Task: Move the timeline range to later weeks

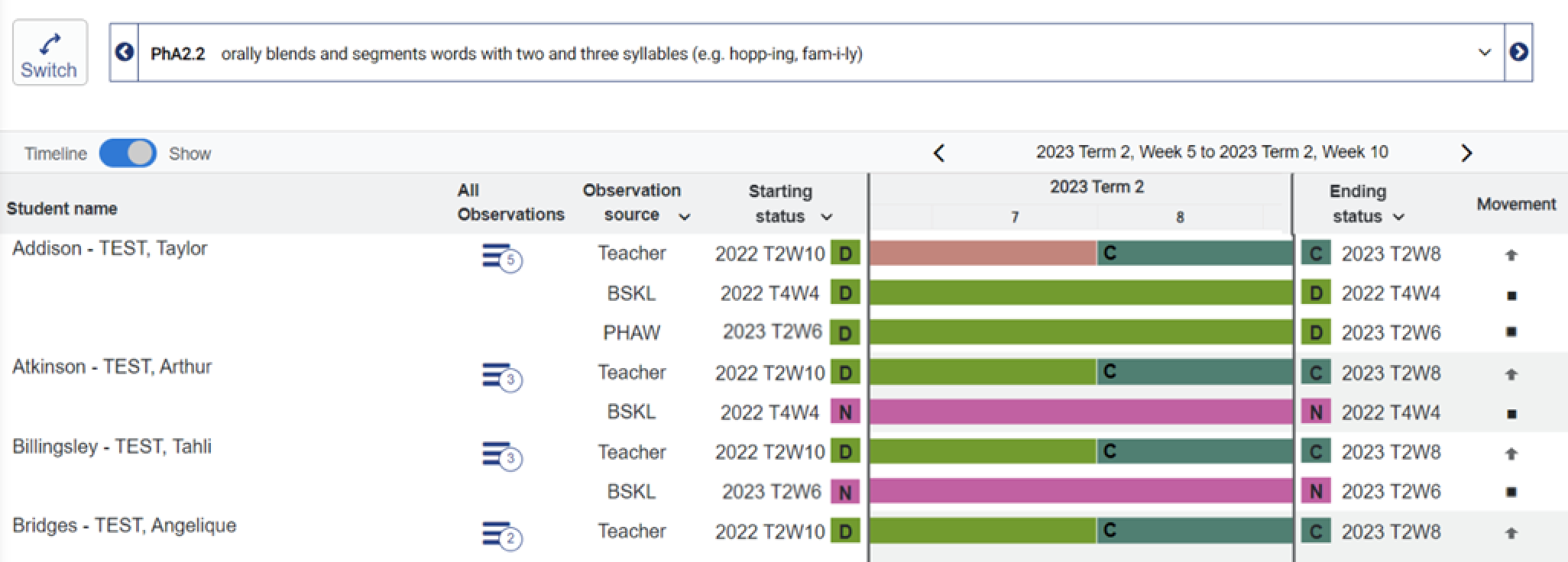Action: (1466, 153)
